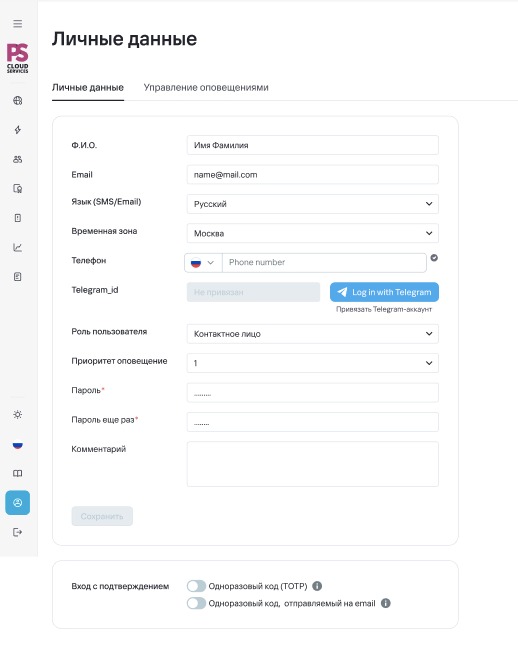Open the users group sidebar icon

coord(17,159)
